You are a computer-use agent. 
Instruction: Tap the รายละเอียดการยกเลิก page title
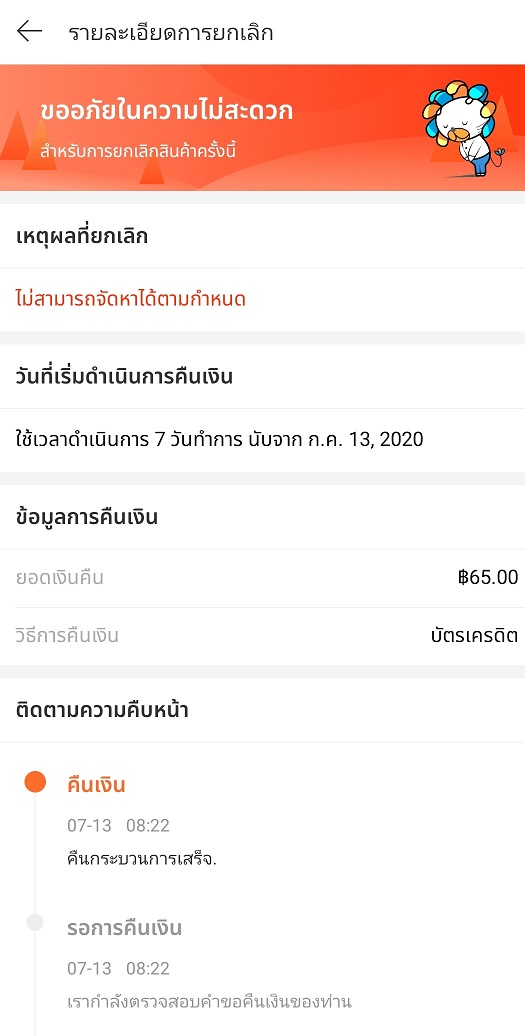click(x=170, y=32)
